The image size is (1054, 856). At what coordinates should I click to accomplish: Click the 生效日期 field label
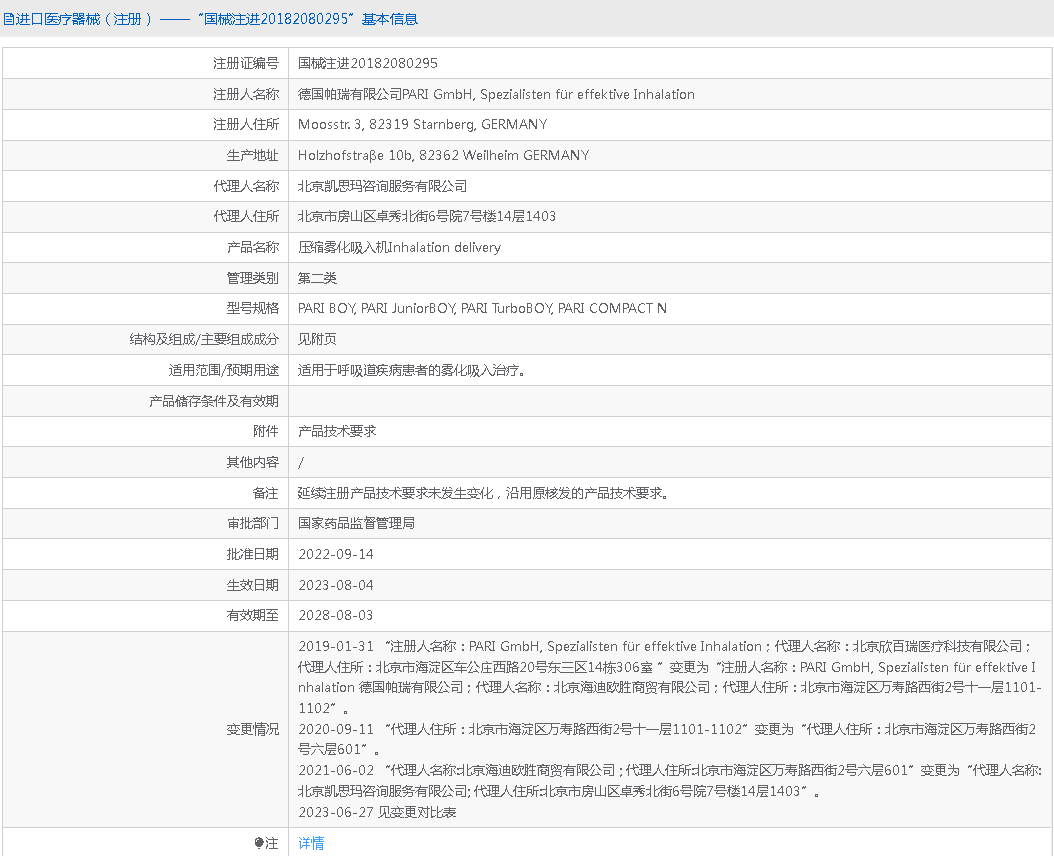pyautogui.click(x=253, y=586)
